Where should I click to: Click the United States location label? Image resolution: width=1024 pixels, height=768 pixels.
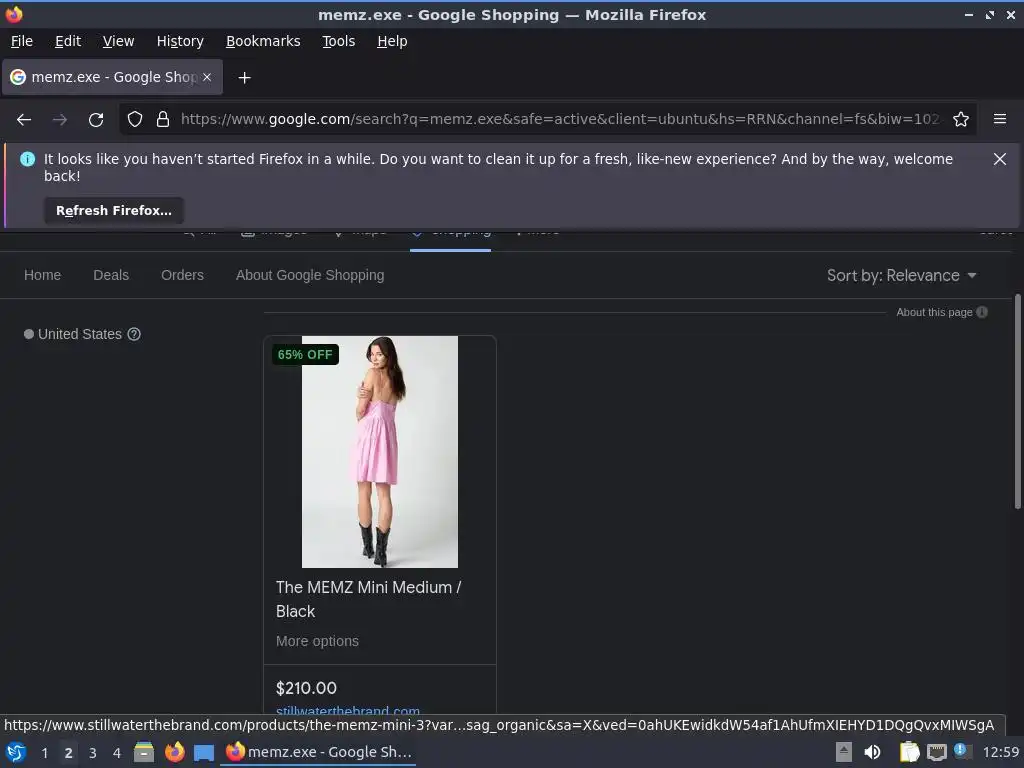(x=80, y=334)
